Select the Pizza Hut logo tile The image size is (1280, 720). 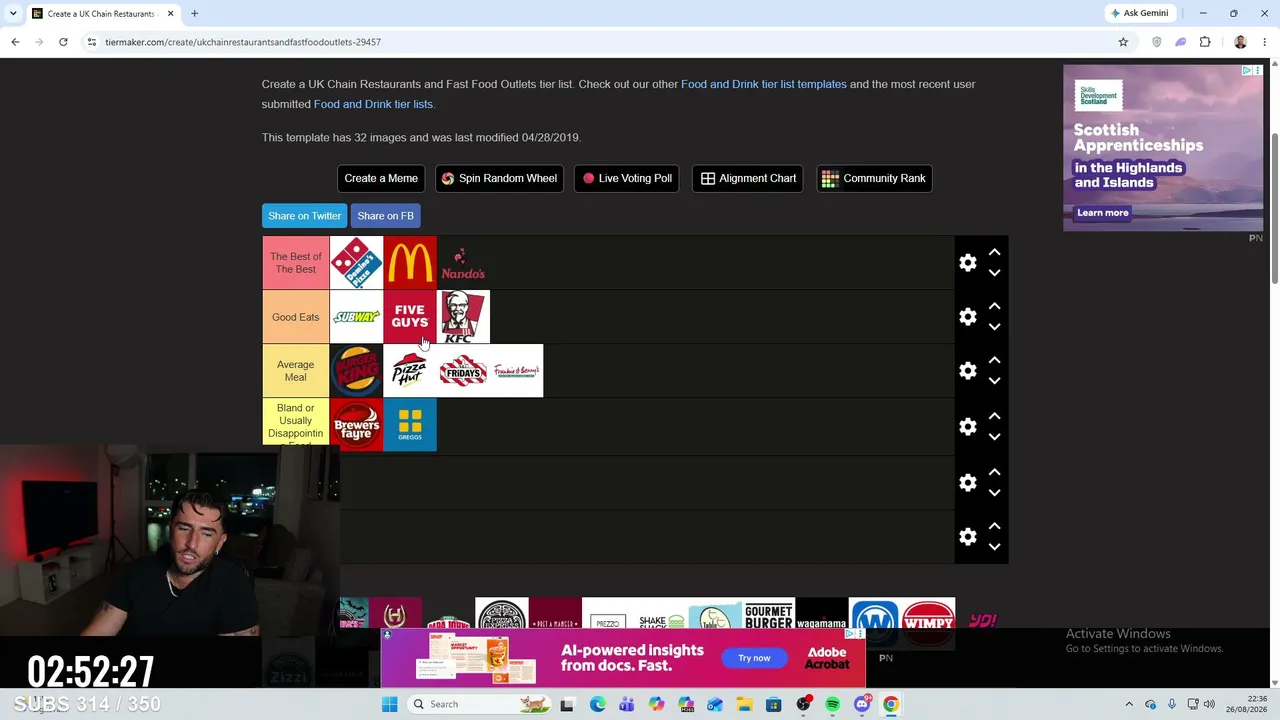[x=410, y=371]
